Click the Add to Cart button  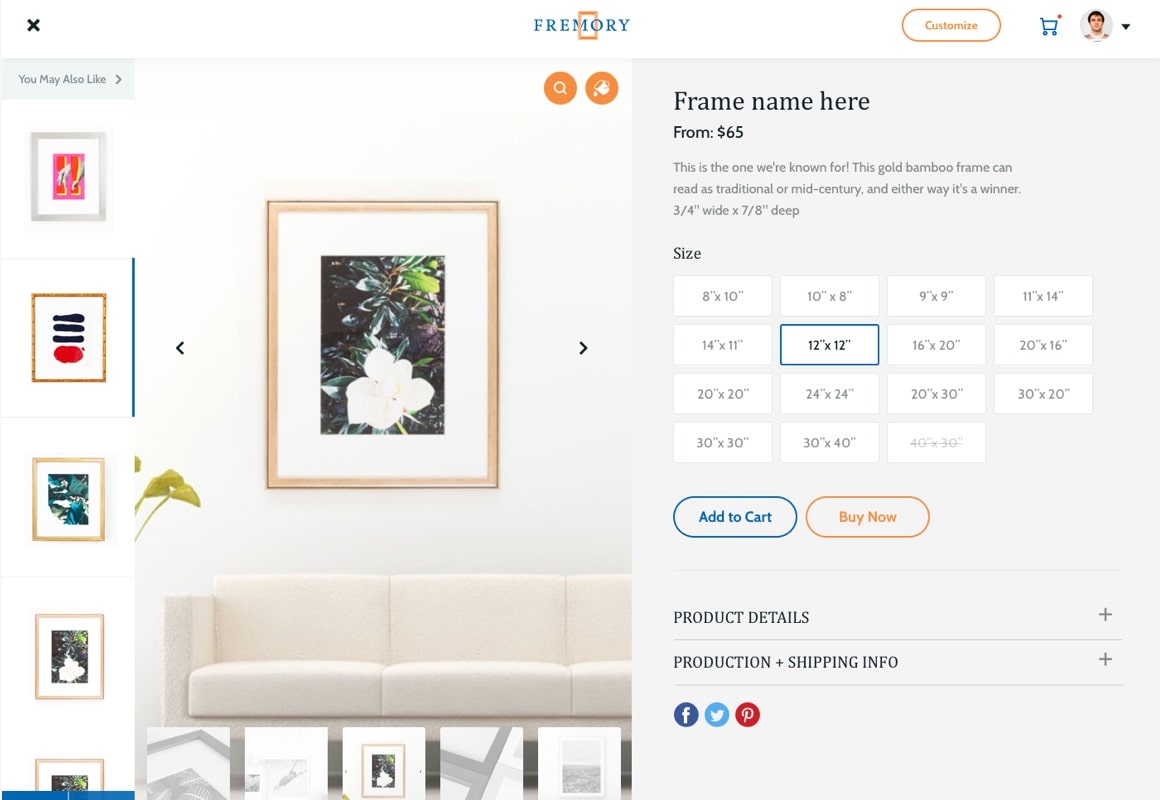click(735, 517)
